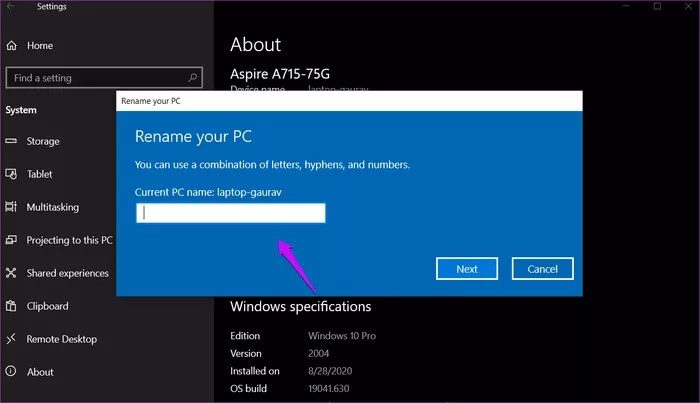Click the System section label in sidebar
This screenshot has height=403, width=700.
21,110
